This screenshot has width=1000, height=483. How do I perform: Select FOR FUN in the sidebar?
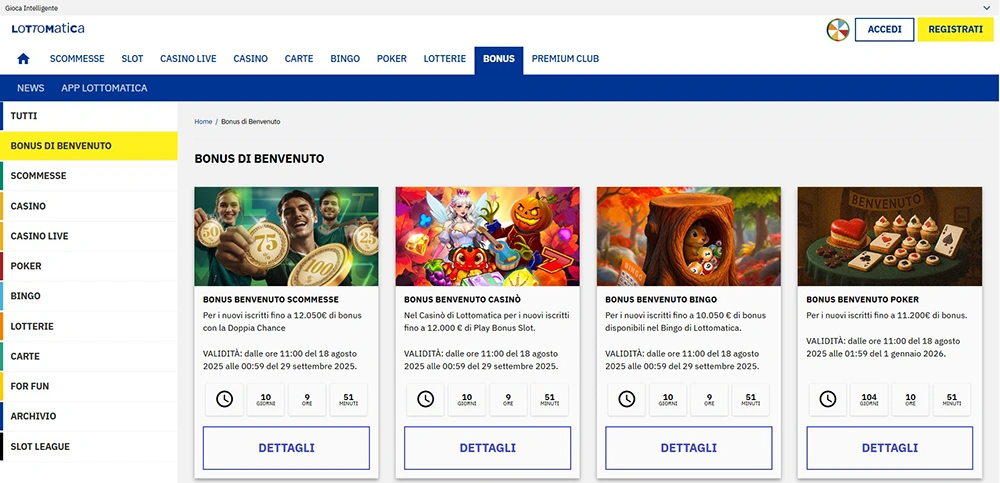pos(89,386)
